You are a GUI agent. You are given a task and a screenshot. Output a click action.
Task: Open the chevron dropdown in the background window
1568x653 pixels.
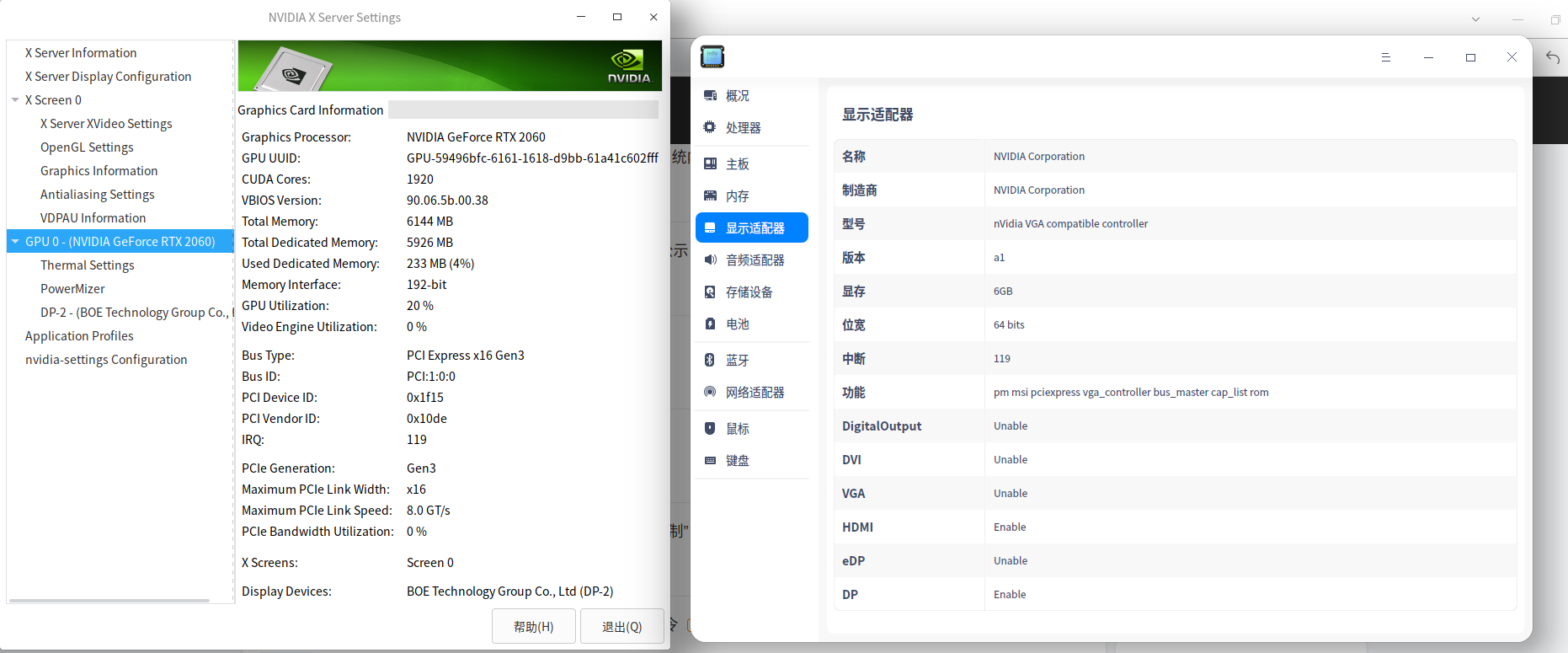[1475, 19]
